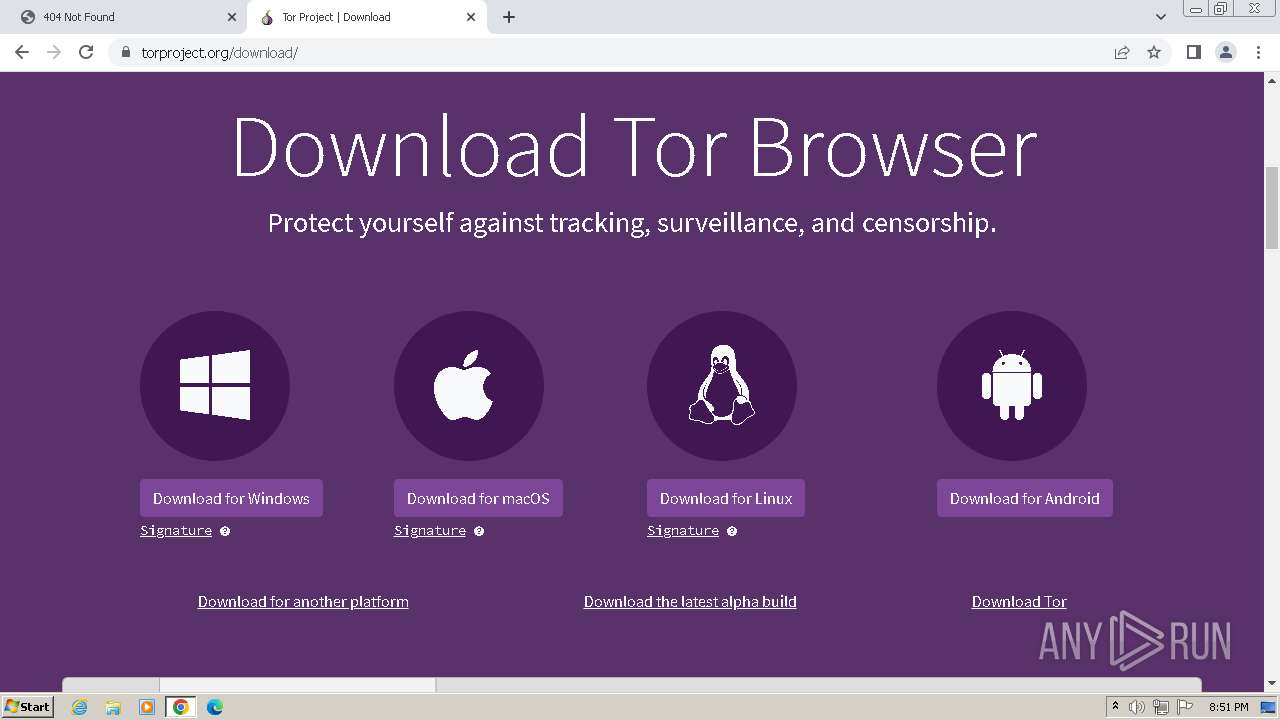Viewport: 1280px width, 720px height.
Task: Click the volume speaker tray icon
Action: click(x=1137, y=707)
